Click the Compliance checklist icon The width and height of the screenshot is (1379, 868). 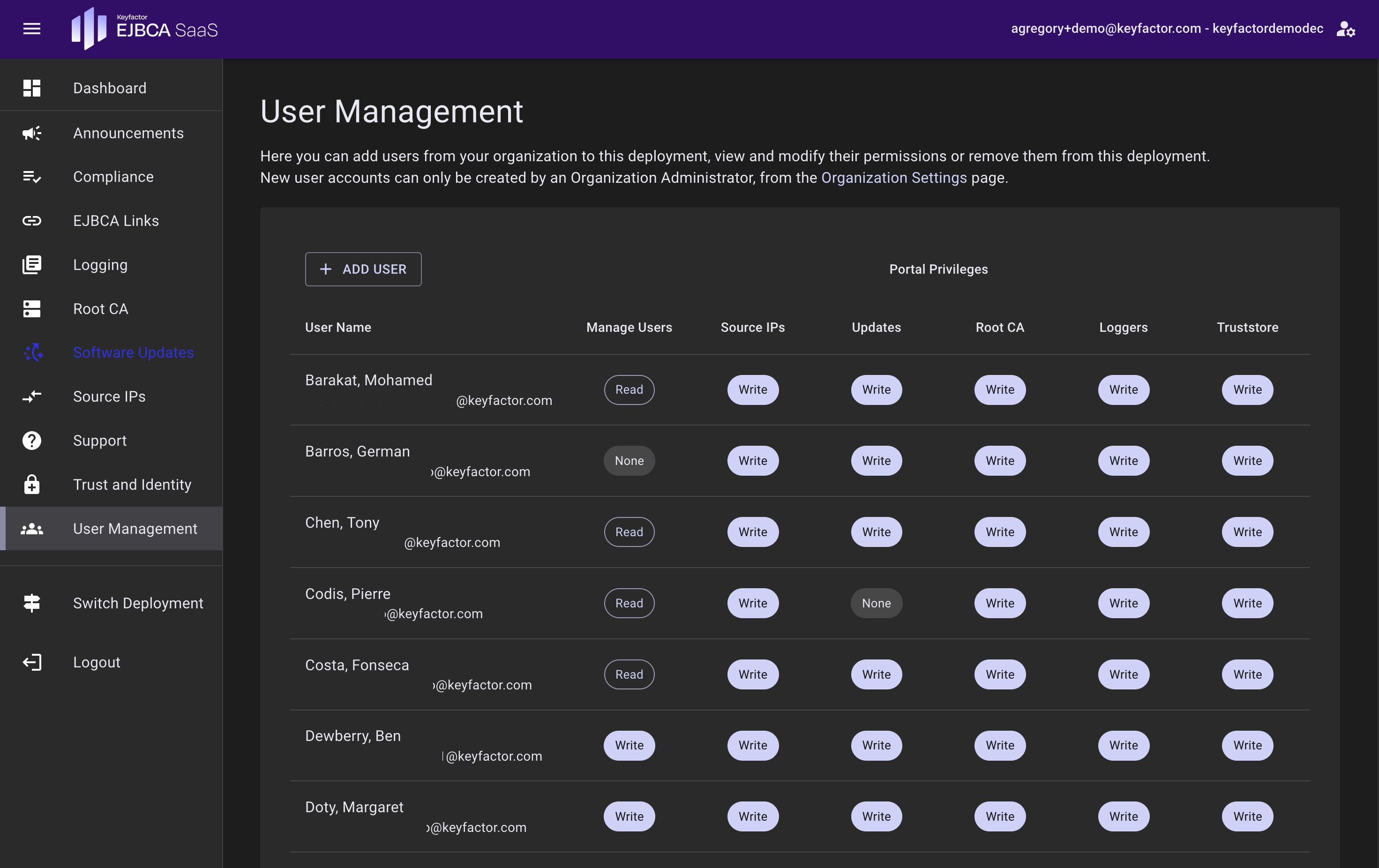pos(31,177)
